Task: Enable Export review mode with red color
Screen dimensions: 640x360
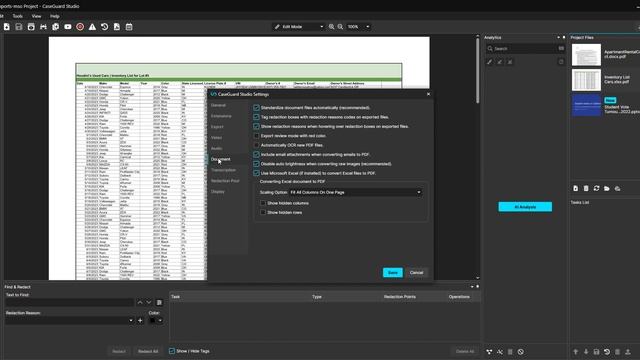Action: [256, 136]
